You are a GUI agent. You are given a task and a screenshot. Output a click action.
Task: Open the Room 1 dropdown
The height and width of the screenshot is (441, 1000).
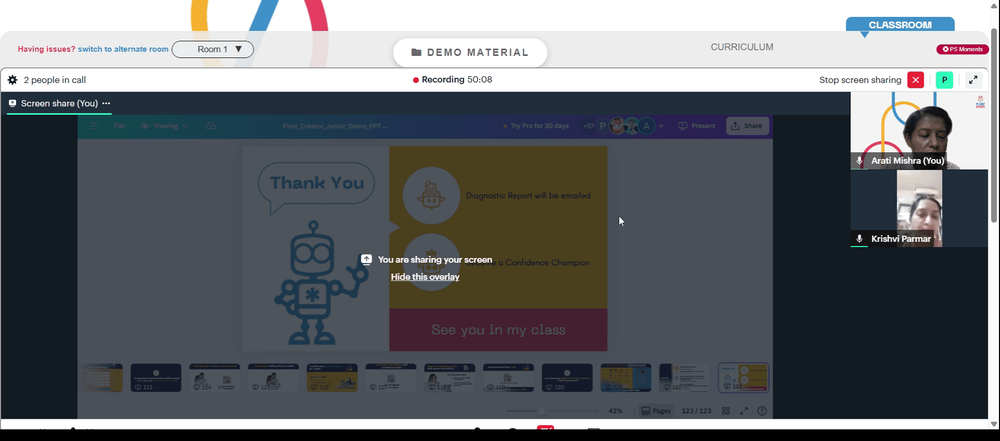pos(212,49)
